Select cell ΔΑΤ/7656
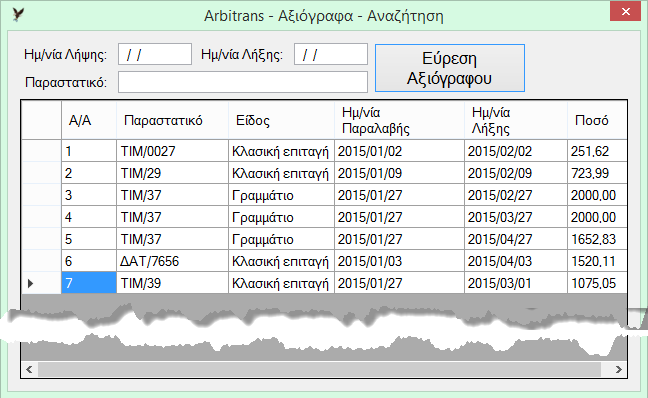 (172, 261)
